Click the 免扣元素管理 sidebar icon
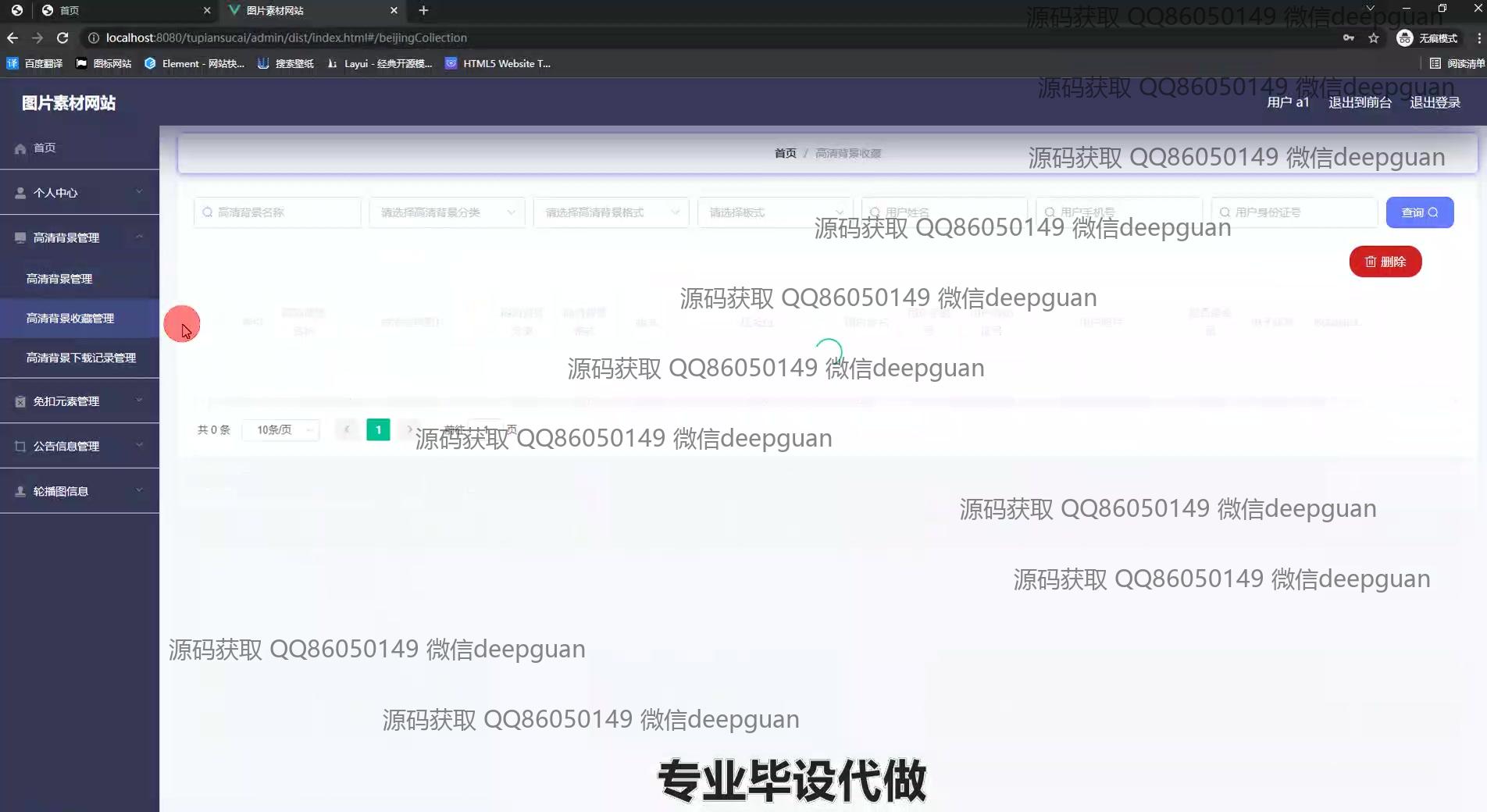 click(x=20, y=401)
